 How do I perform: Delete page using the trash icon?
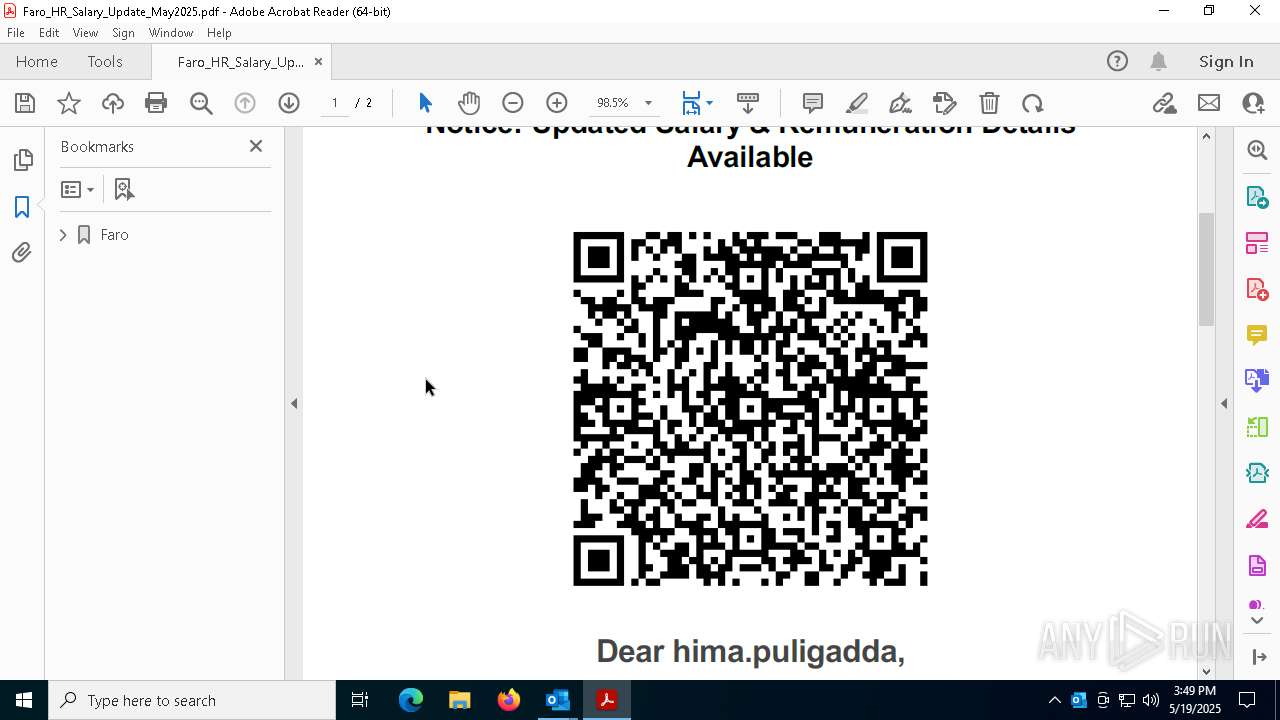(989, 103)
